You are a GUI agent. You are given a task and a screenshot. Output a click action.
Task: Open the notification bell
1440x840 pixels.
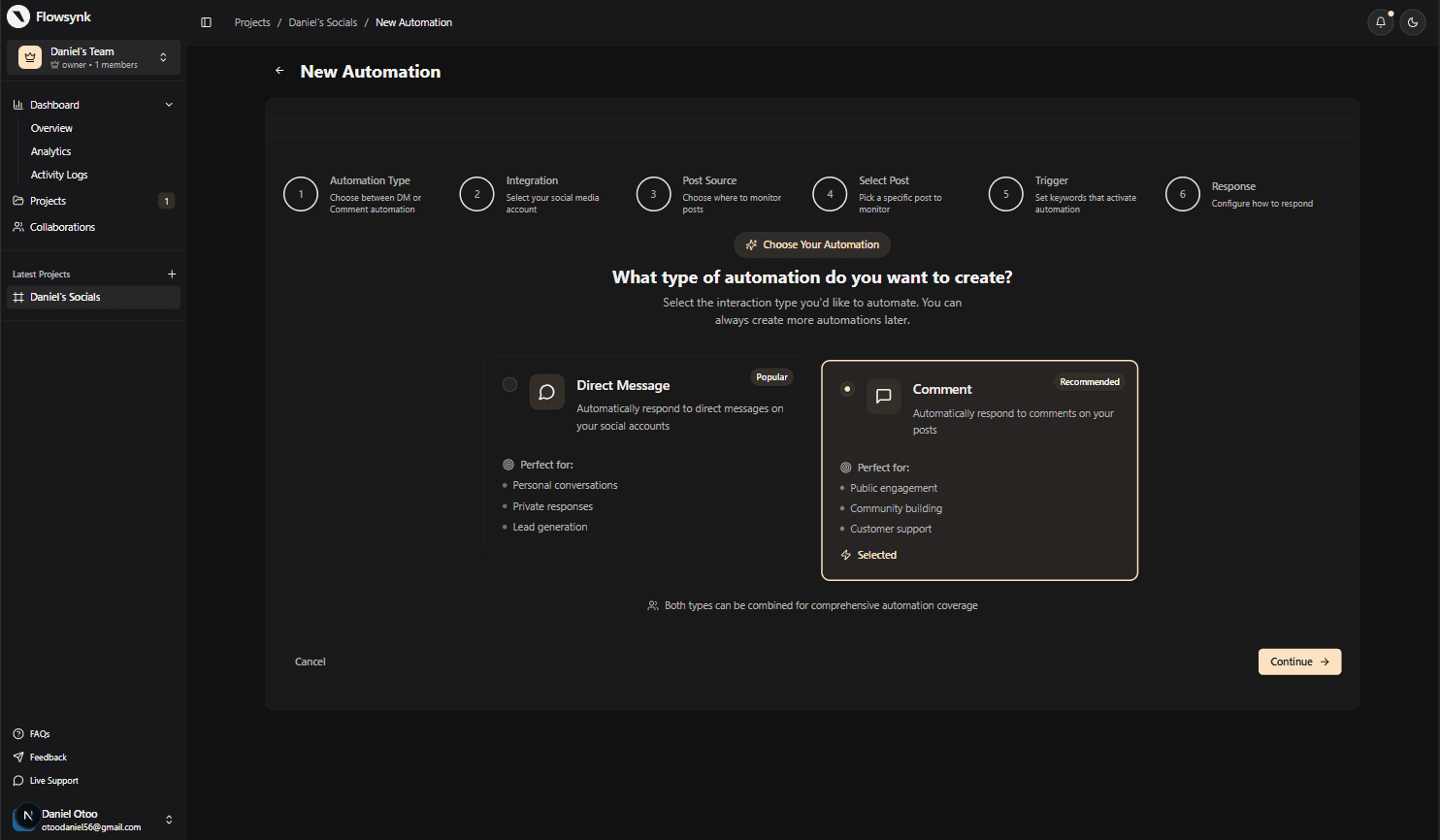(1380, 21)
